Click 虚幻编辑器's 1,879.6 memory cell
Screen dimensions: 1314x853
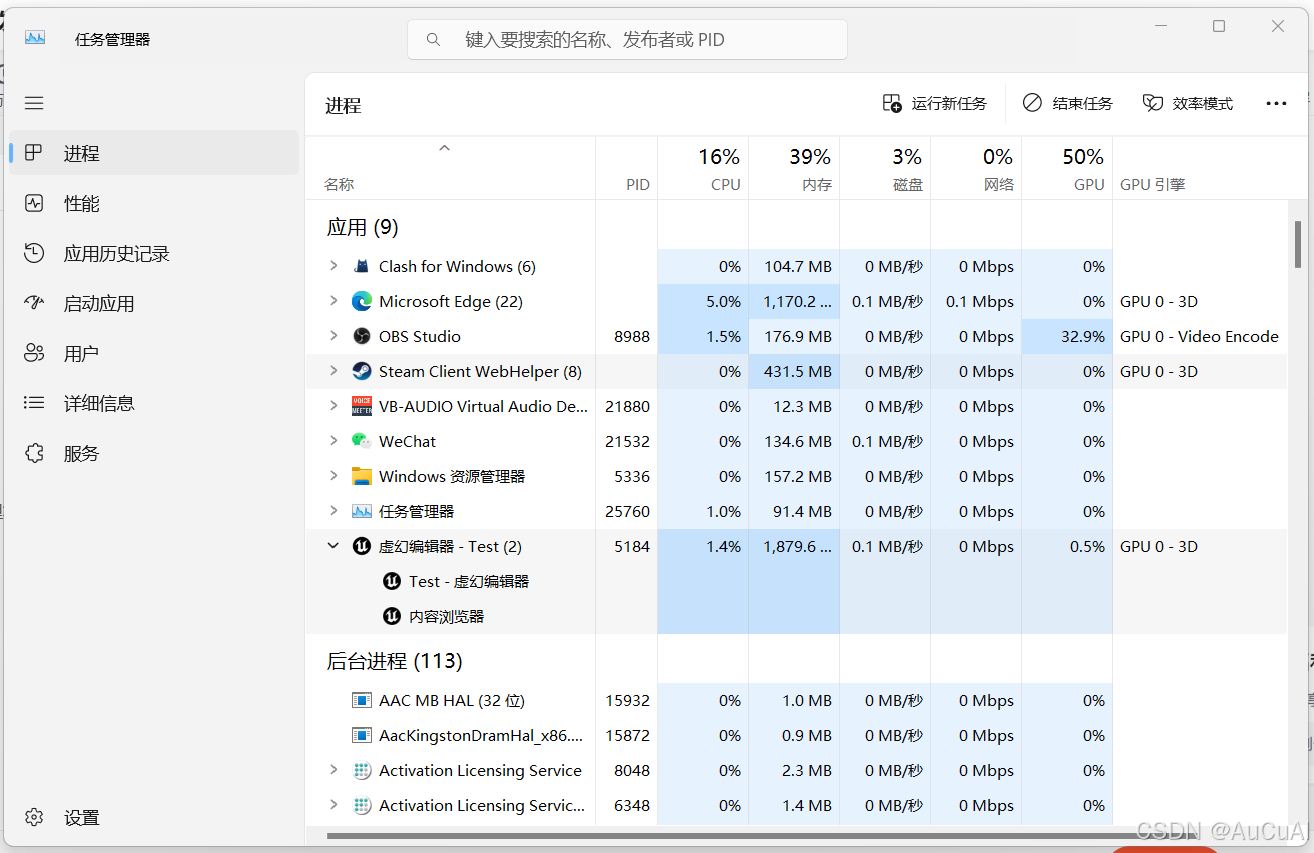[794, 546]
